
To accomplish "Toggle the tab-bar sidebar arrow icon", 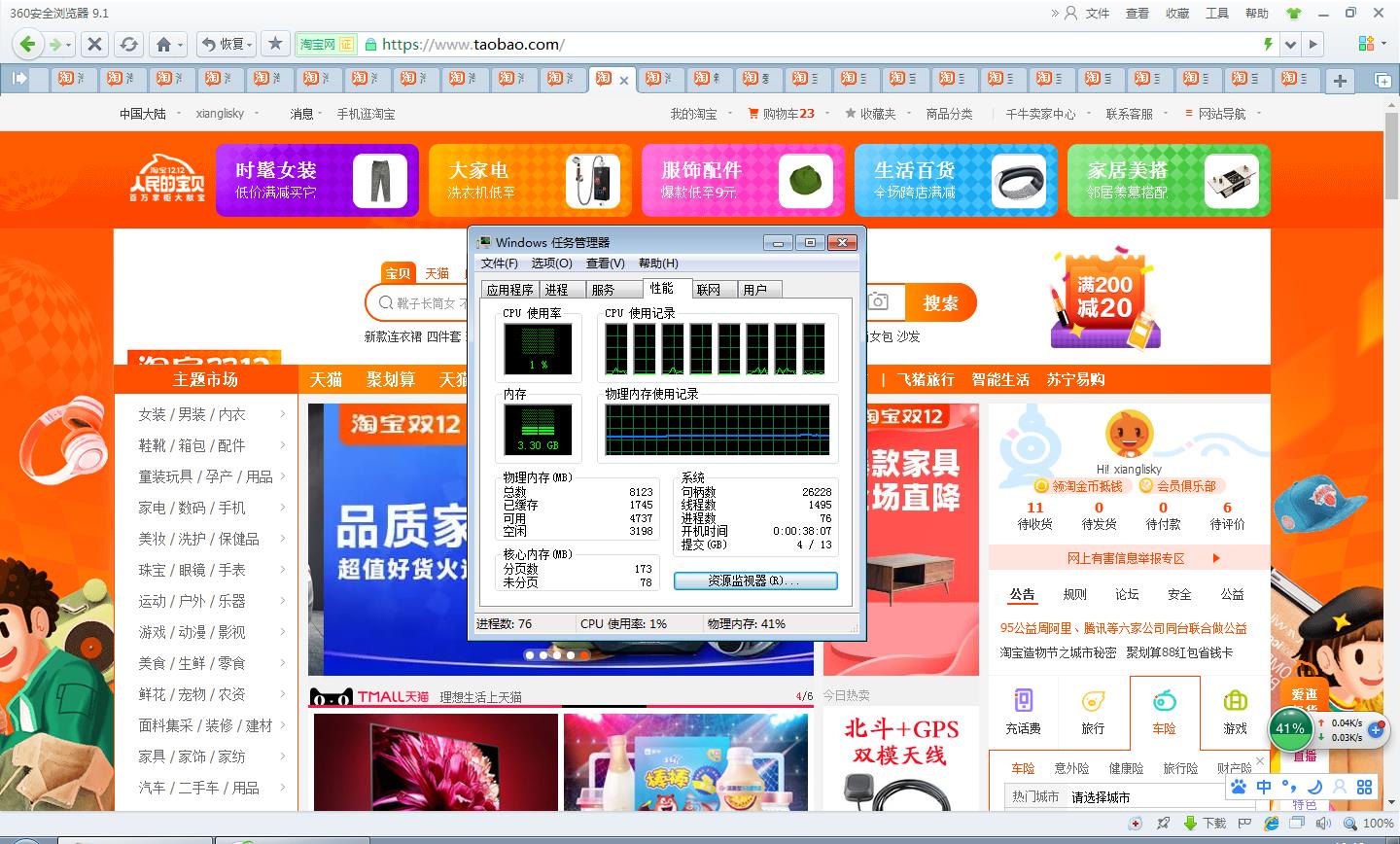I will coord(18,79).
